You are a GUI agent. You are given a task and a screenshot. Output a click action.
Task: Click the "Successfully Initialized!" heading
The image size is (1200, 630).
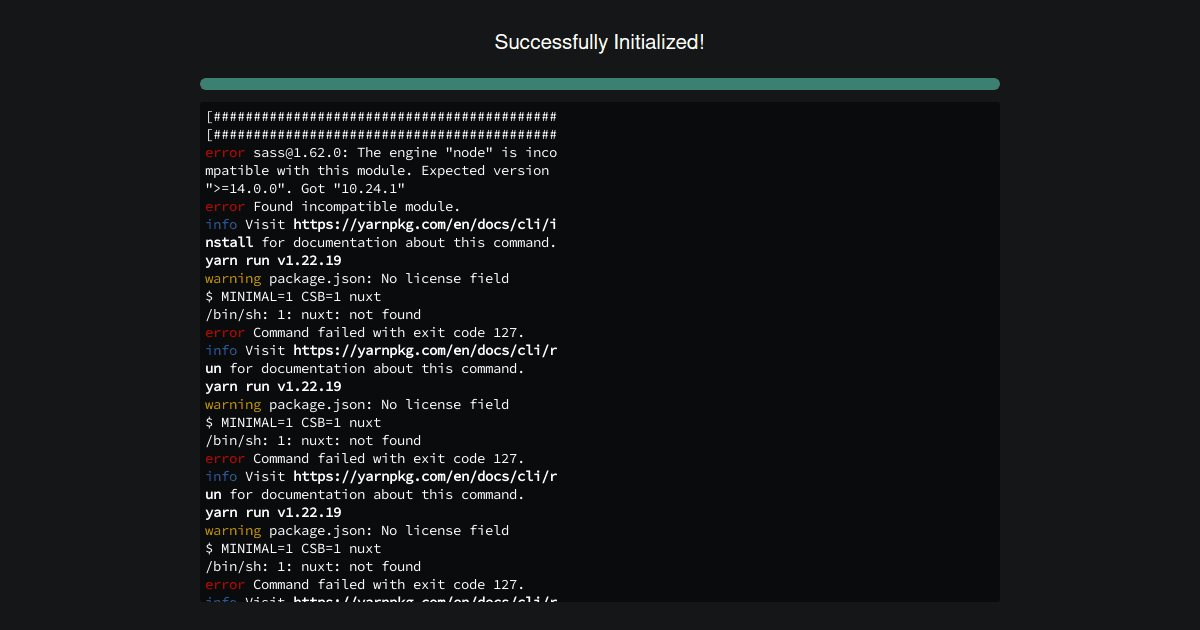point(599,42)
